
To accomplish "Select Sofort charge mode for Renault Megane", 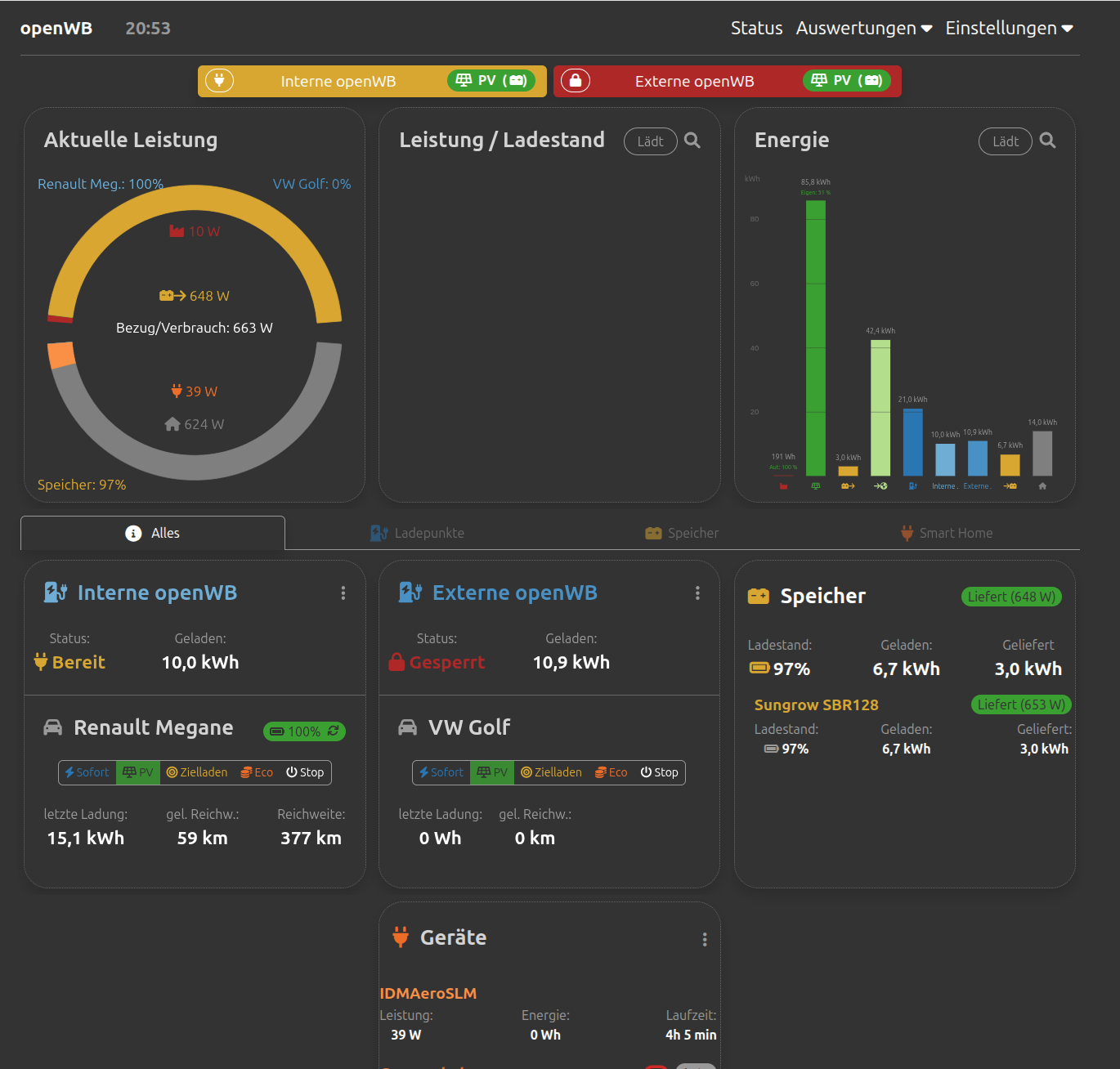I will coord(87,772).
